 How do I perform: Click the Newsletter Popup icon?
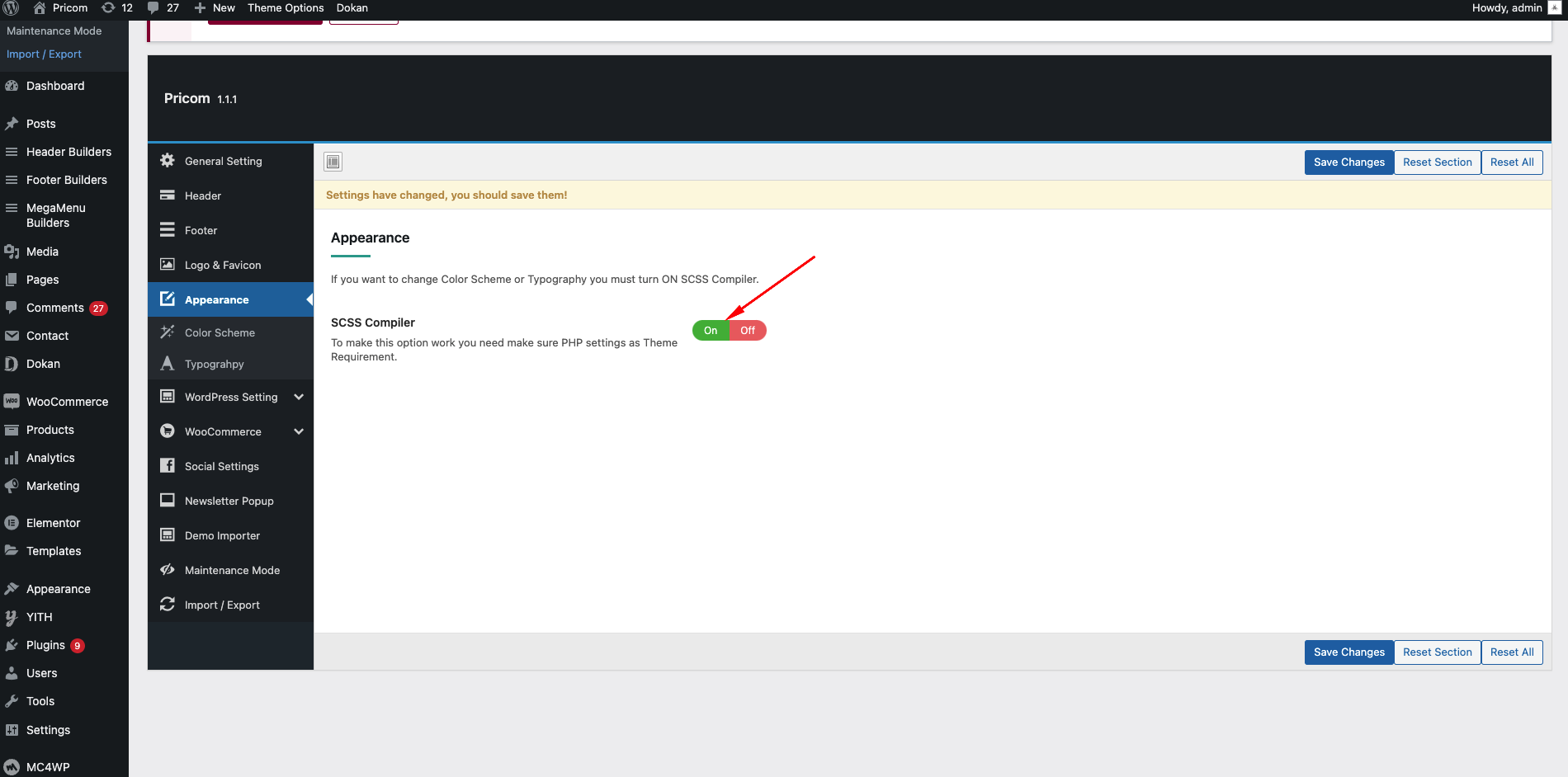click(x=168, y=501)
